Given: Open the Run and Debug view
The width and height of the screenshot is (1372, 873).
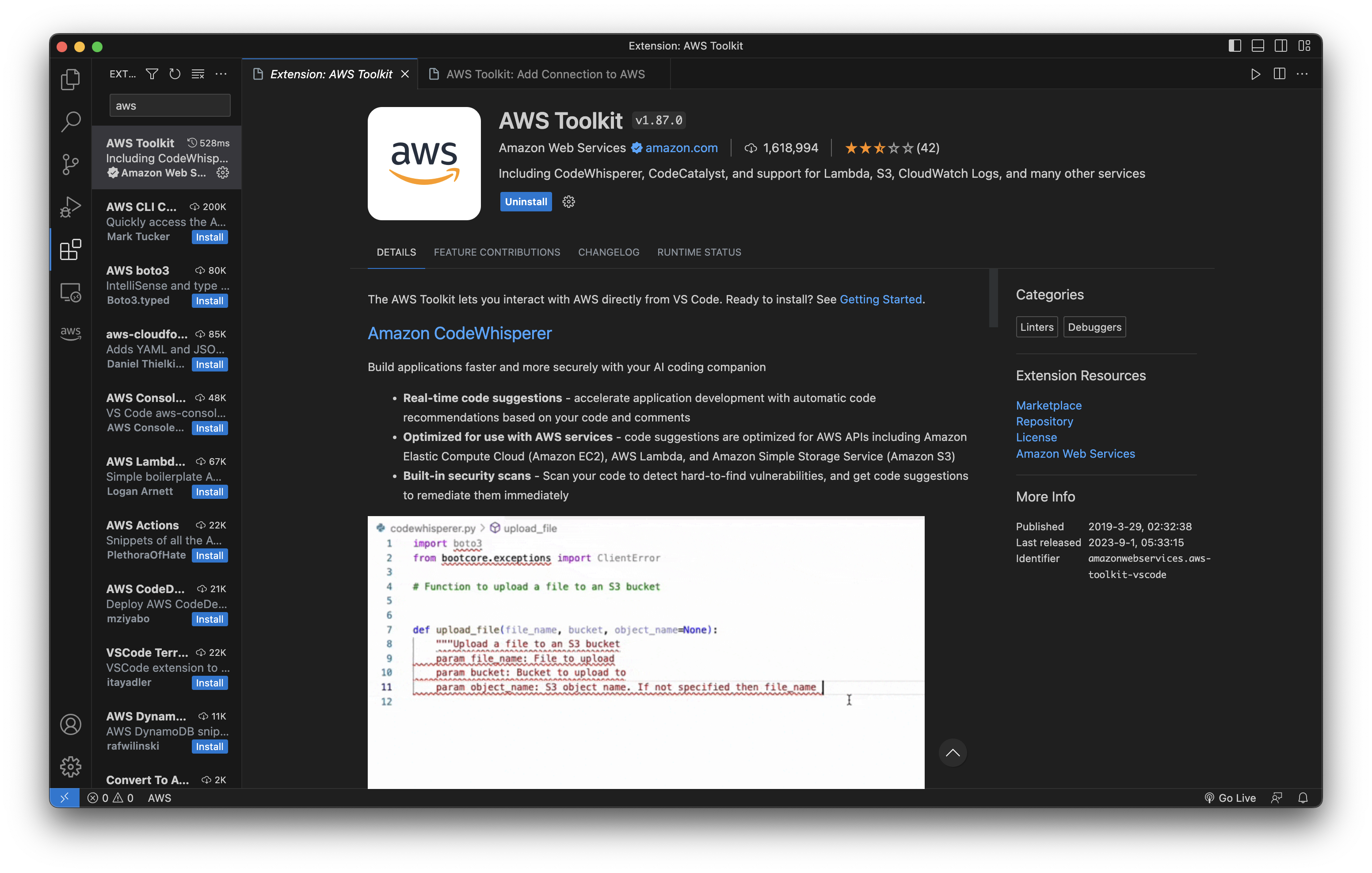Looking at the screenshot, I should pos(70,207).
